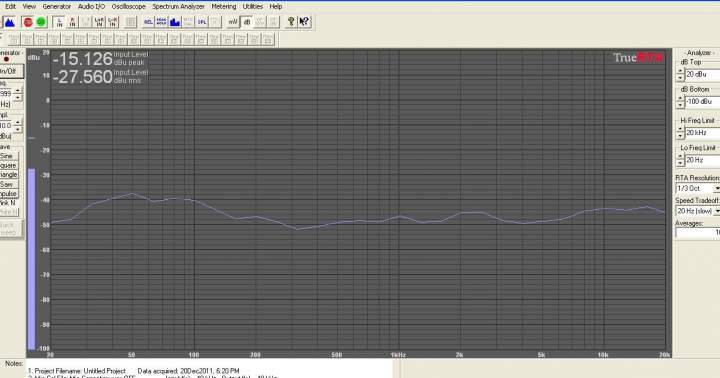Select the Square waveform button

pyautogui.click(x=8, y=165)
